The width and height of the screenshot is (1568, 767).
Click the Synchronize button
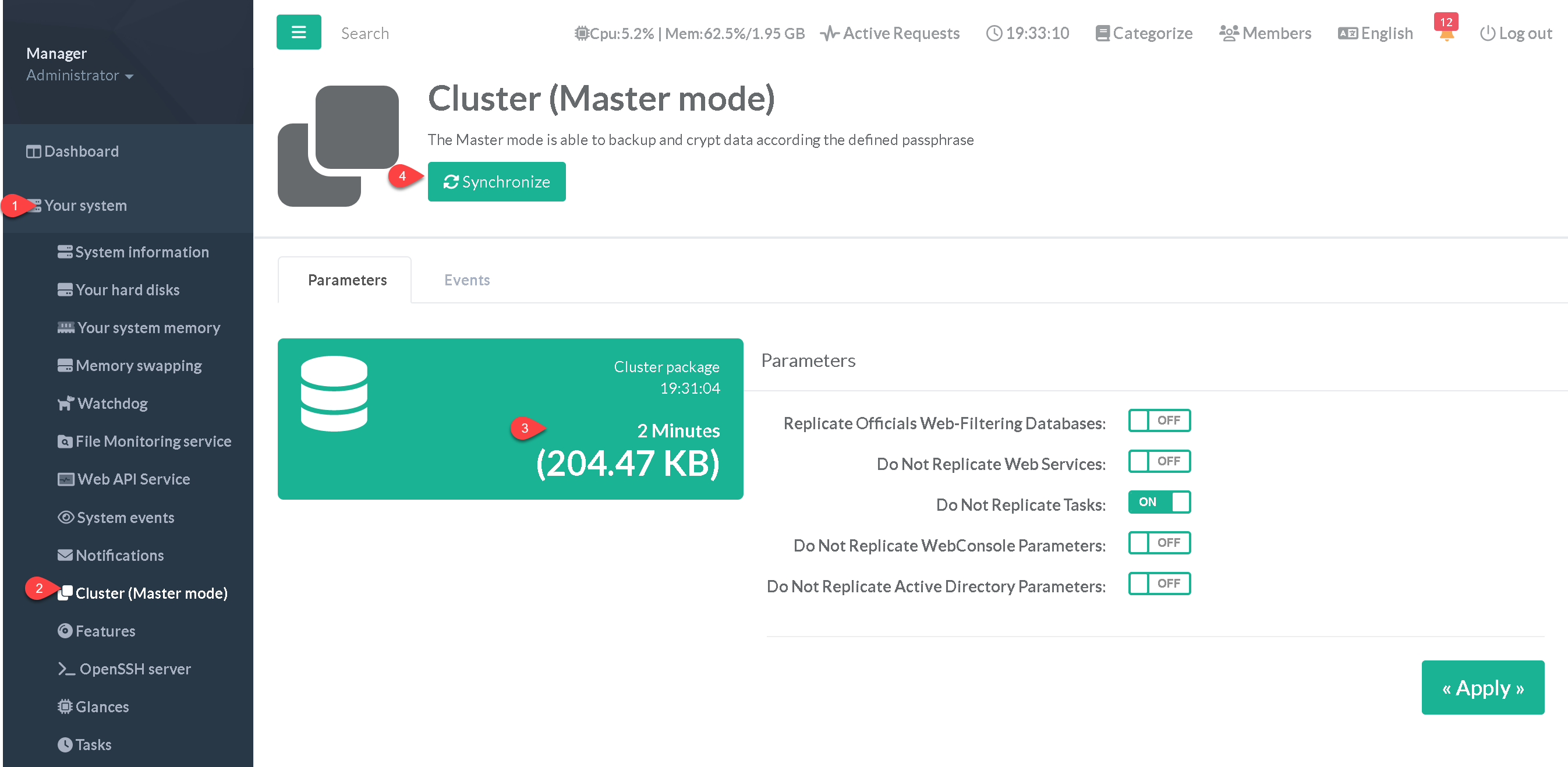tap(496, 182)
